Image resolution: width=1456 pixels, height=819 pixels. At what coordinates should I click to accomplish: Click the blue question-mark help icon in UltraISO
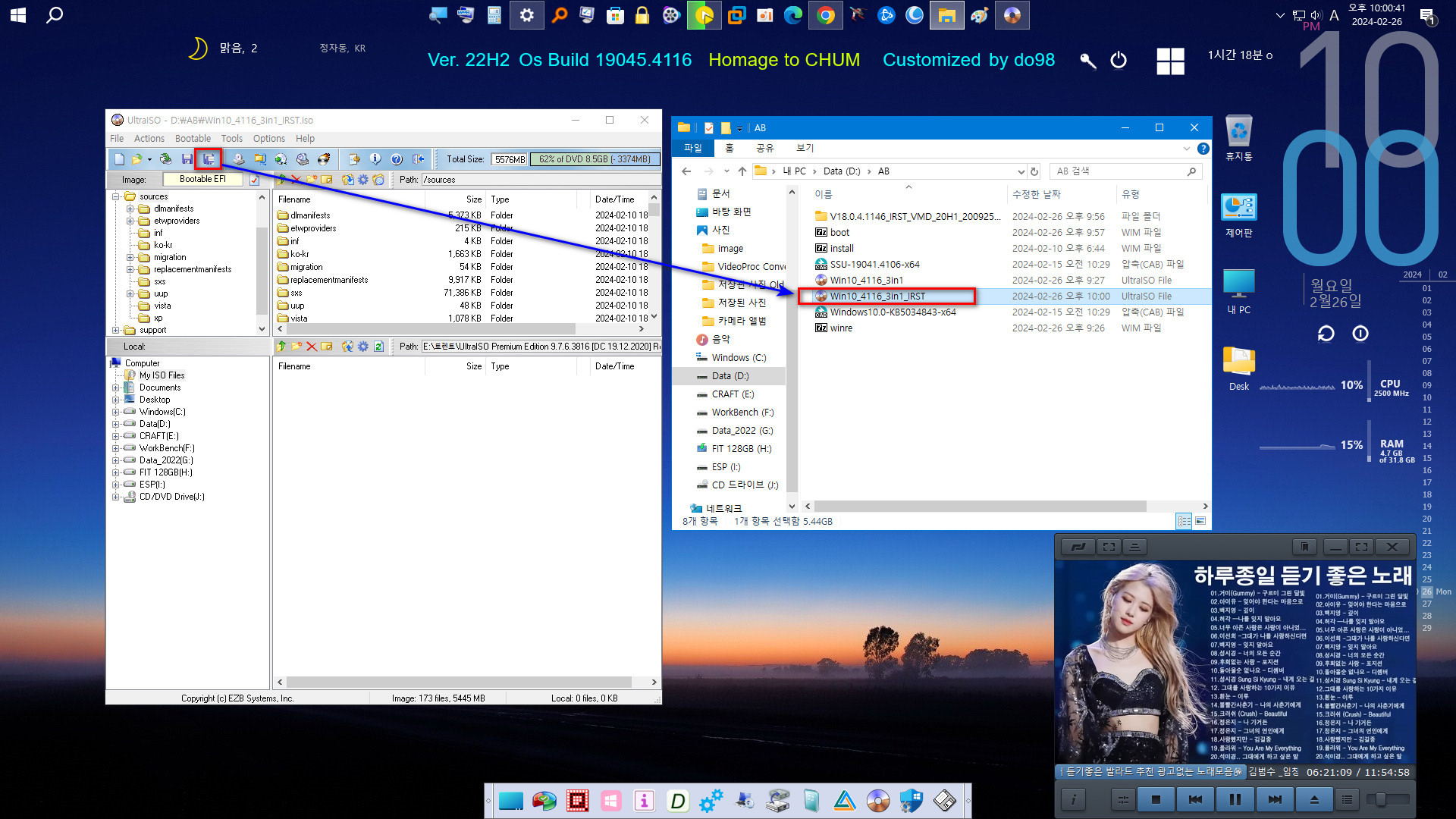[397, 159]
